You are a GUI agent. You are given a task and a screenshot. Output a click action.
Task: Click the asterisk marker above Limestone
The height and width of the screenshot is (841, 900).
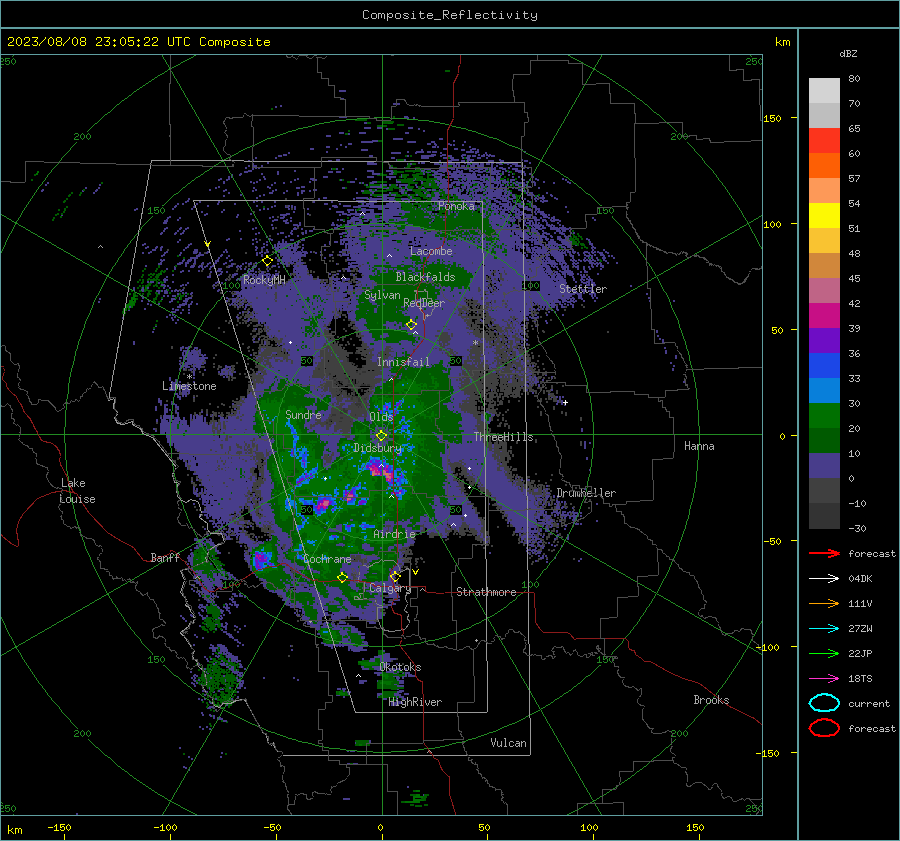coord(189,377)
